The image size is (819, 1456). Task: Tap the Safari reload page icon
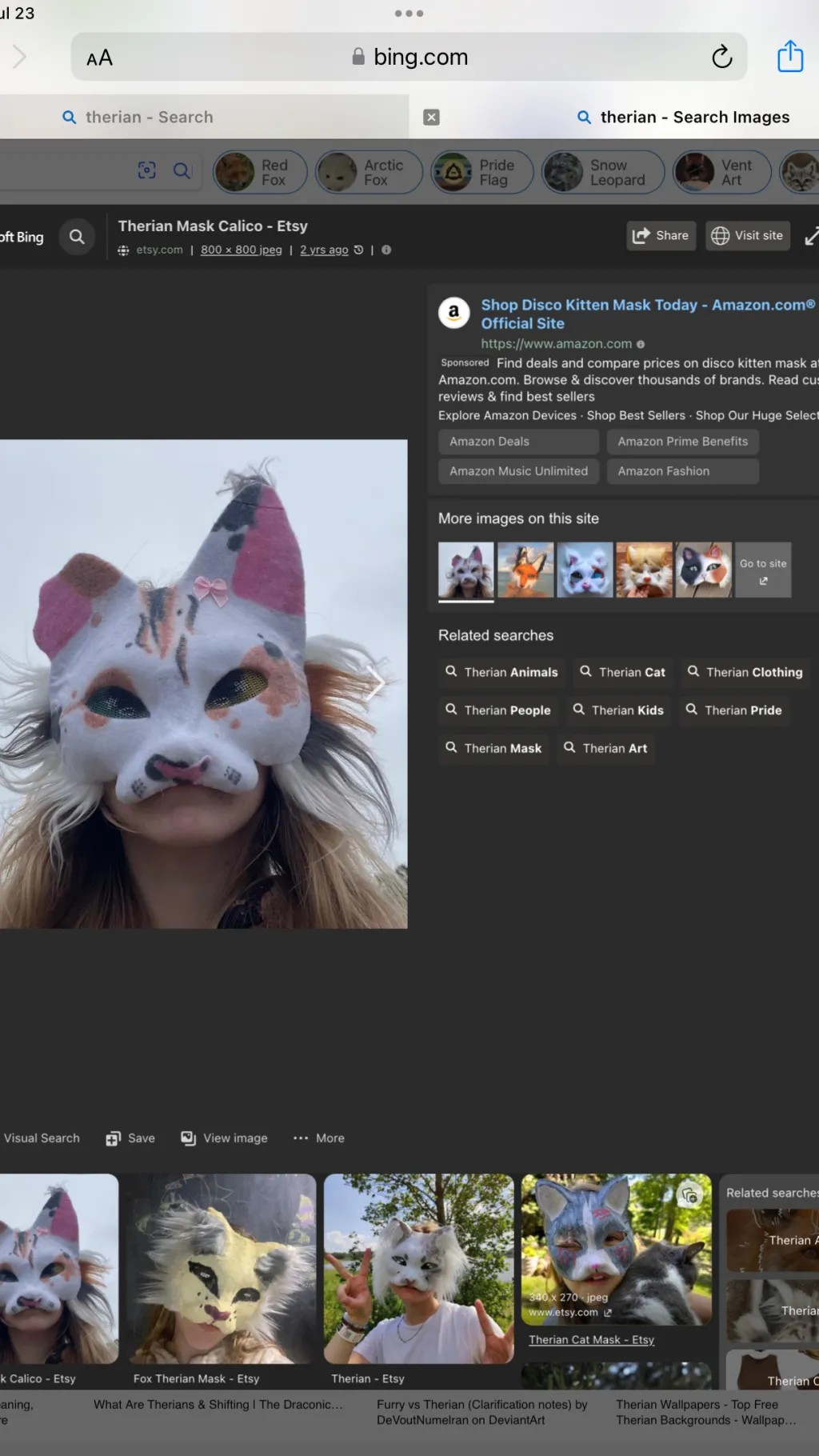(721, 57)
